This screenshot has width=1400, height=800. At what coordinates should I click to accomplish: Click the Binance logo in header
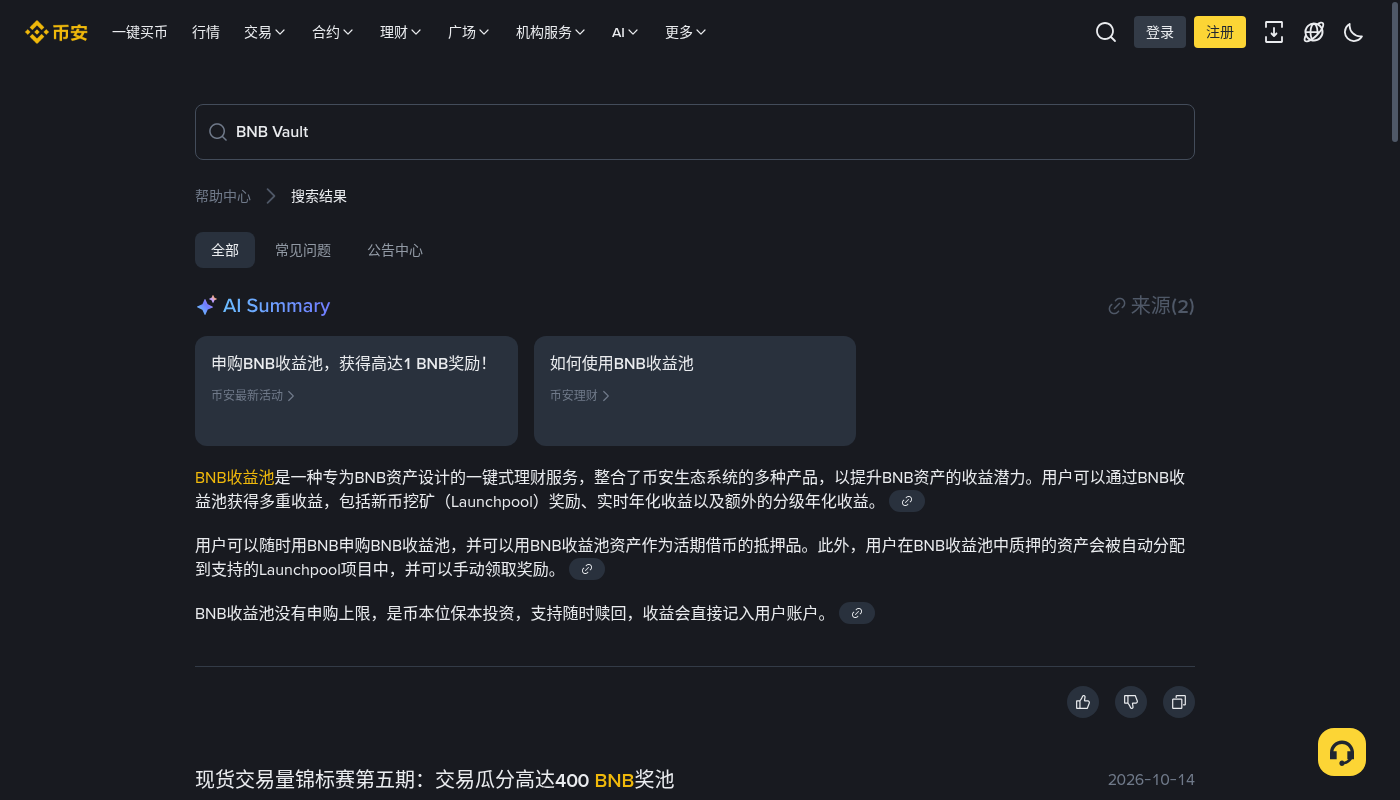coord(56,32)
